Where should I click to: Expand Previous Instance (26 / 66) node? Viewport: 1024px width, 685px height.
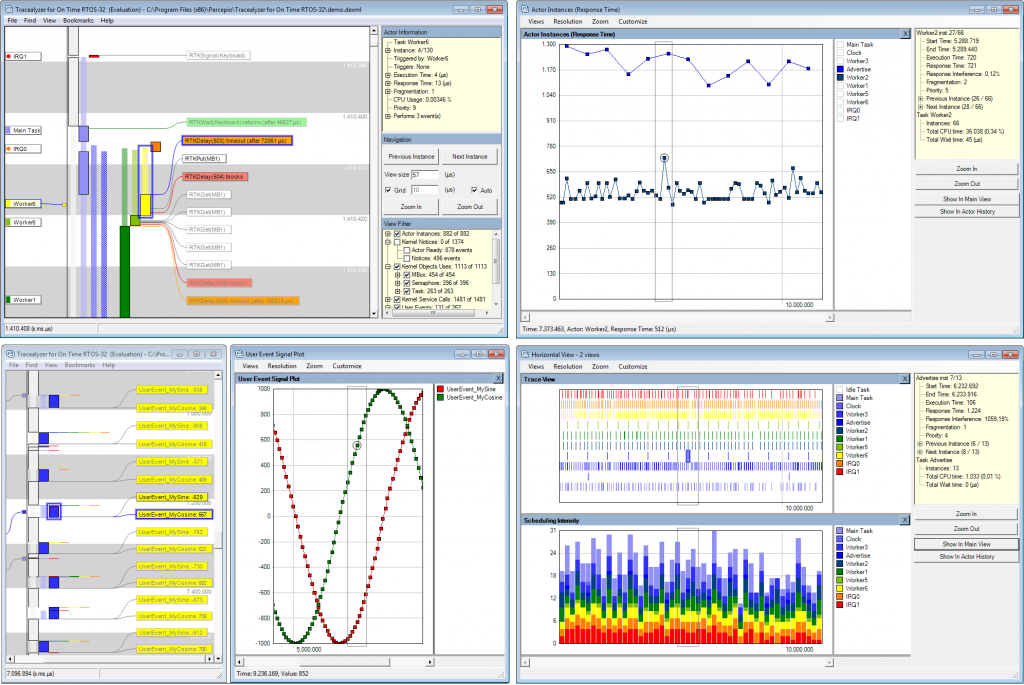pos(920,99)
